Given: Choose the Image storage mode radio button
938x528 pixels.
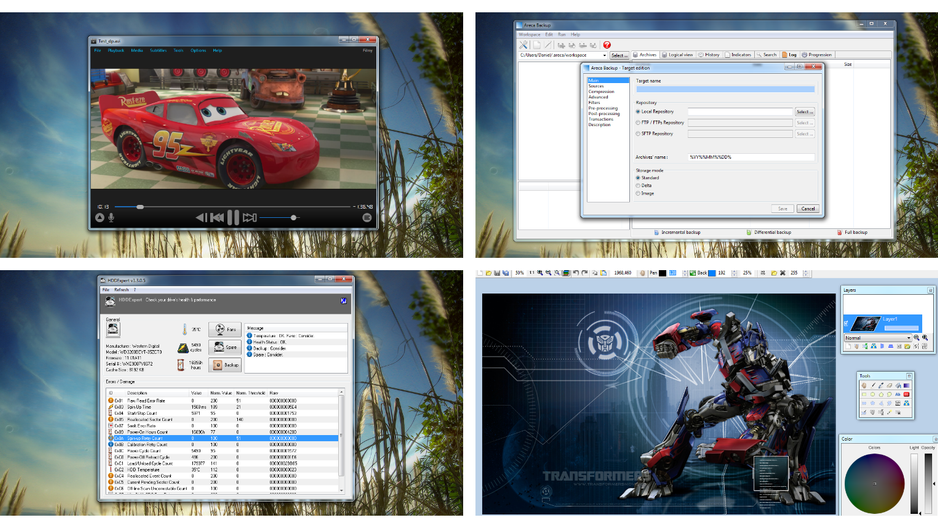Looking at the screenshot, I should click(638, 193).
